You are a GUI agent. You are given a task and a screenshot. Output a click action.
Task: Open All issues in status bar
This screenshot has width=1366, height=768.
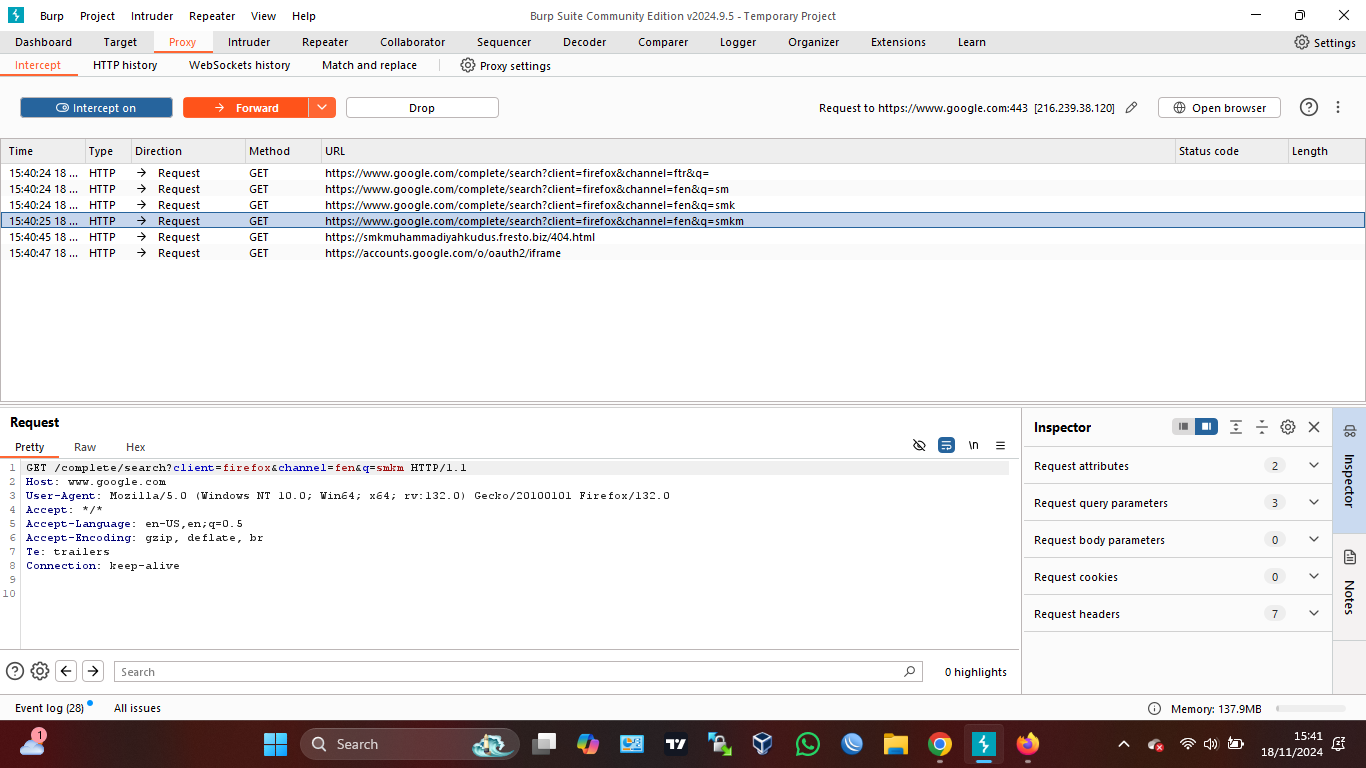(137, 708)
